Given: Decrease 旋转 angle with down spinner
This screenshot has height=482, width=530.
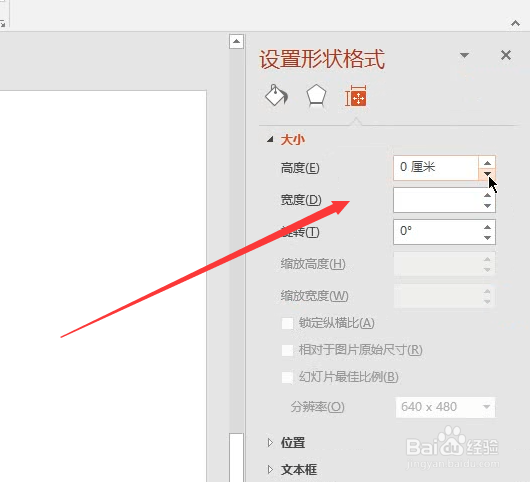Looking at the screenshot, I should (x=487, y=238).
